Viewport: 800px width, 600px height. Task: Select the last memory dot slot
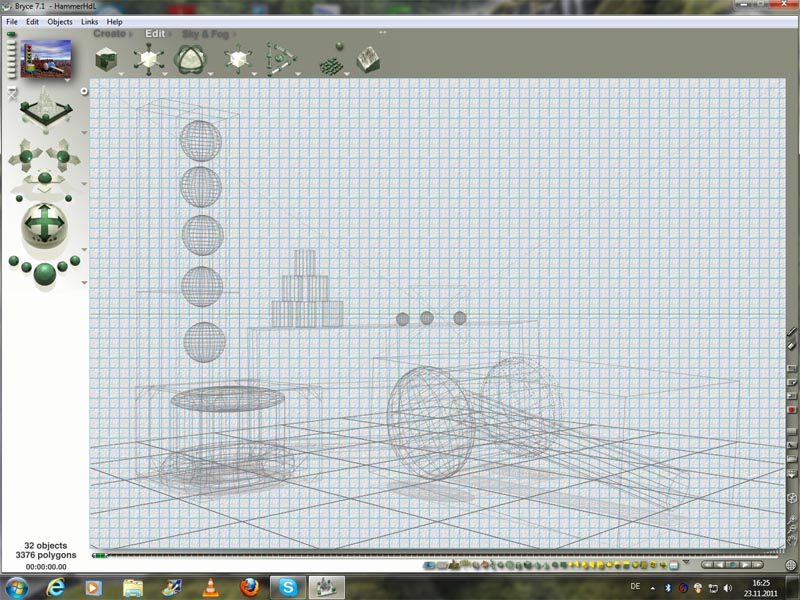point(11,76)
